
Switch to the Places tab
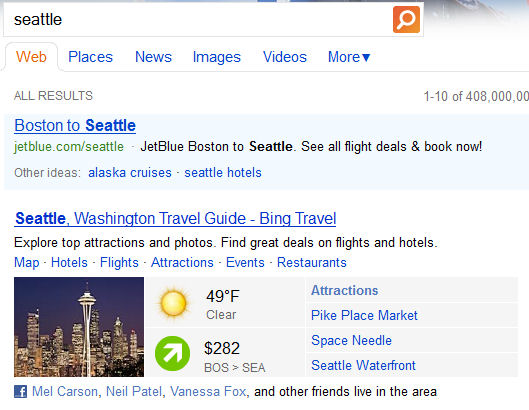tap(90, 57)
